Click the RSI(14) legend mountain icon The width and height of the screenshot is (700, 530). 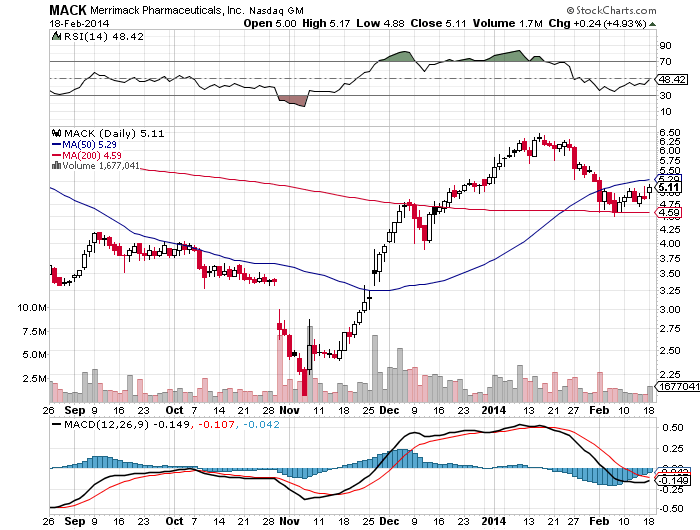[56, 36]
